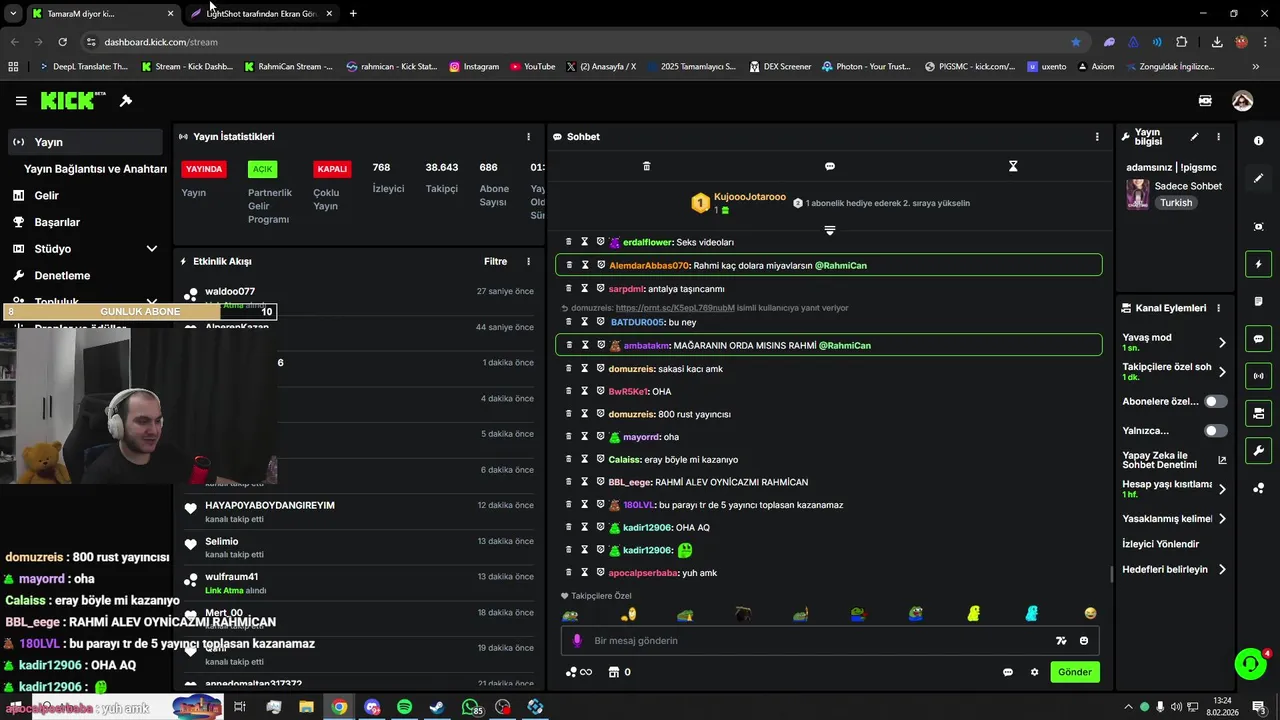1280x720 pixels.
Task: Collapse the gifted-sub leaderboard with the down arrow
Action: pos(829,230)
